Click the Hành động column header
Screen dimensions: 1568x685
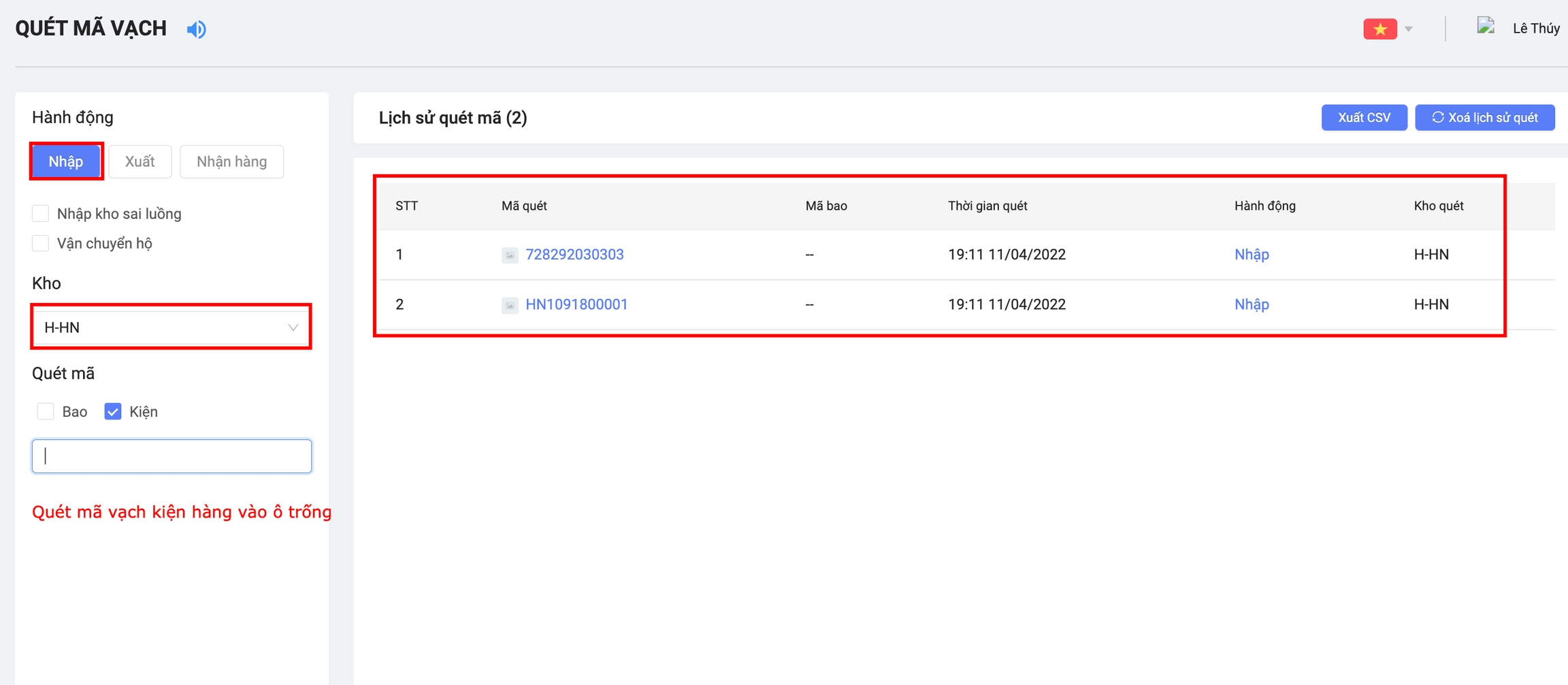[x=1265, y=206]
